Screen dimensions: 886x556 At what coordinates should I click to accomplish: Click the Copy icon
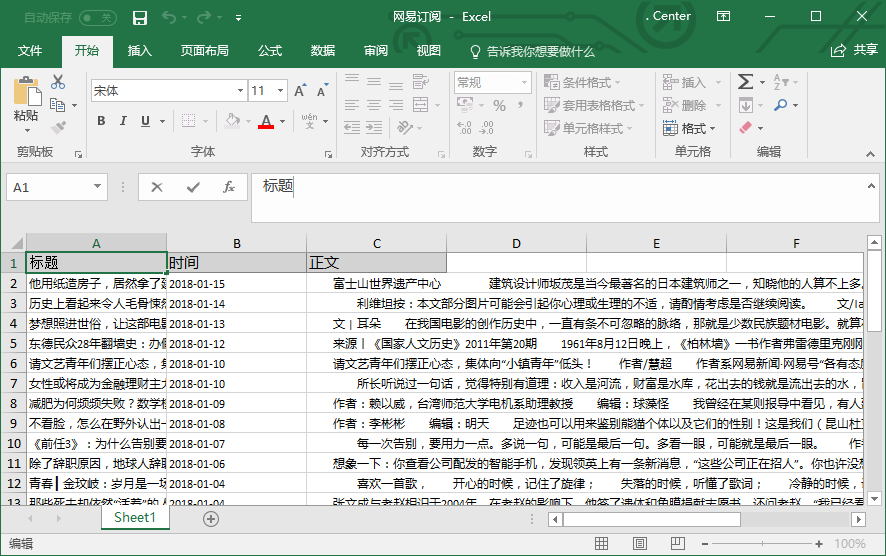(x=58, y=105)
